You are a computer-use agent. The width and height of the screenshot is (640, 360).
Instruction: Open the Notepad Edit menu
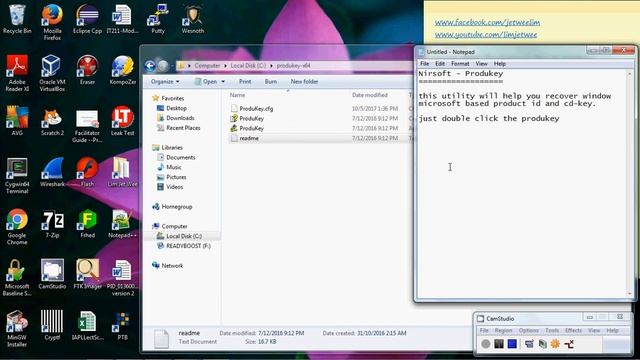click(440, 64)
